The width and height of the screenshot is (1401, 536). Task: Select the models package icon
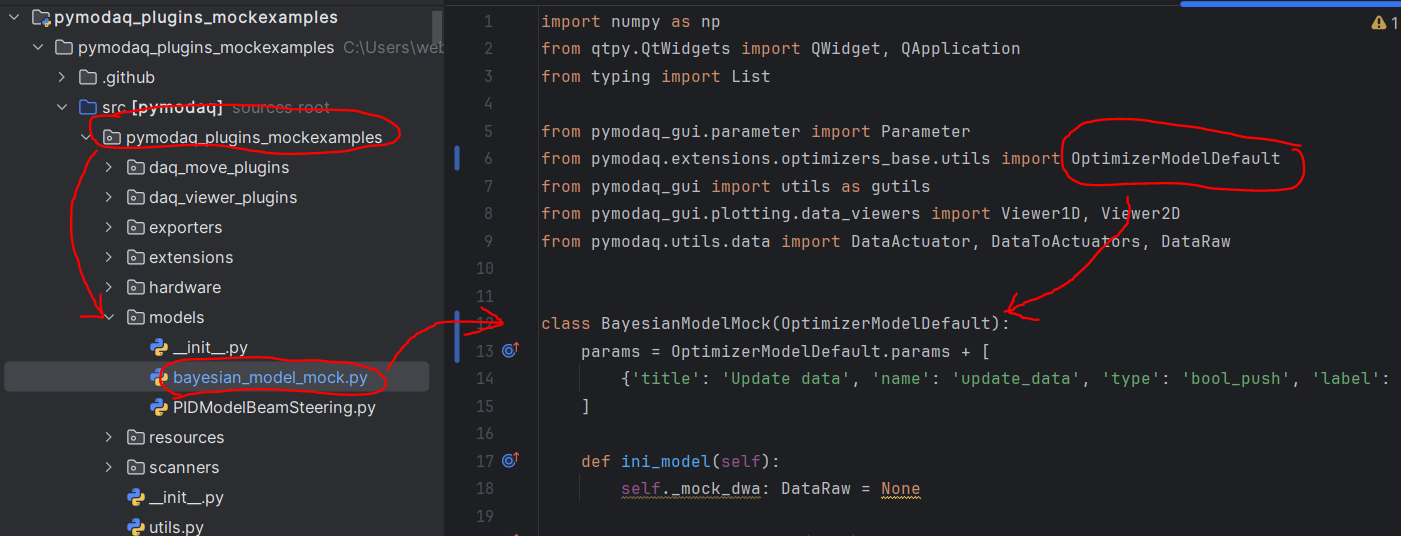135,317
